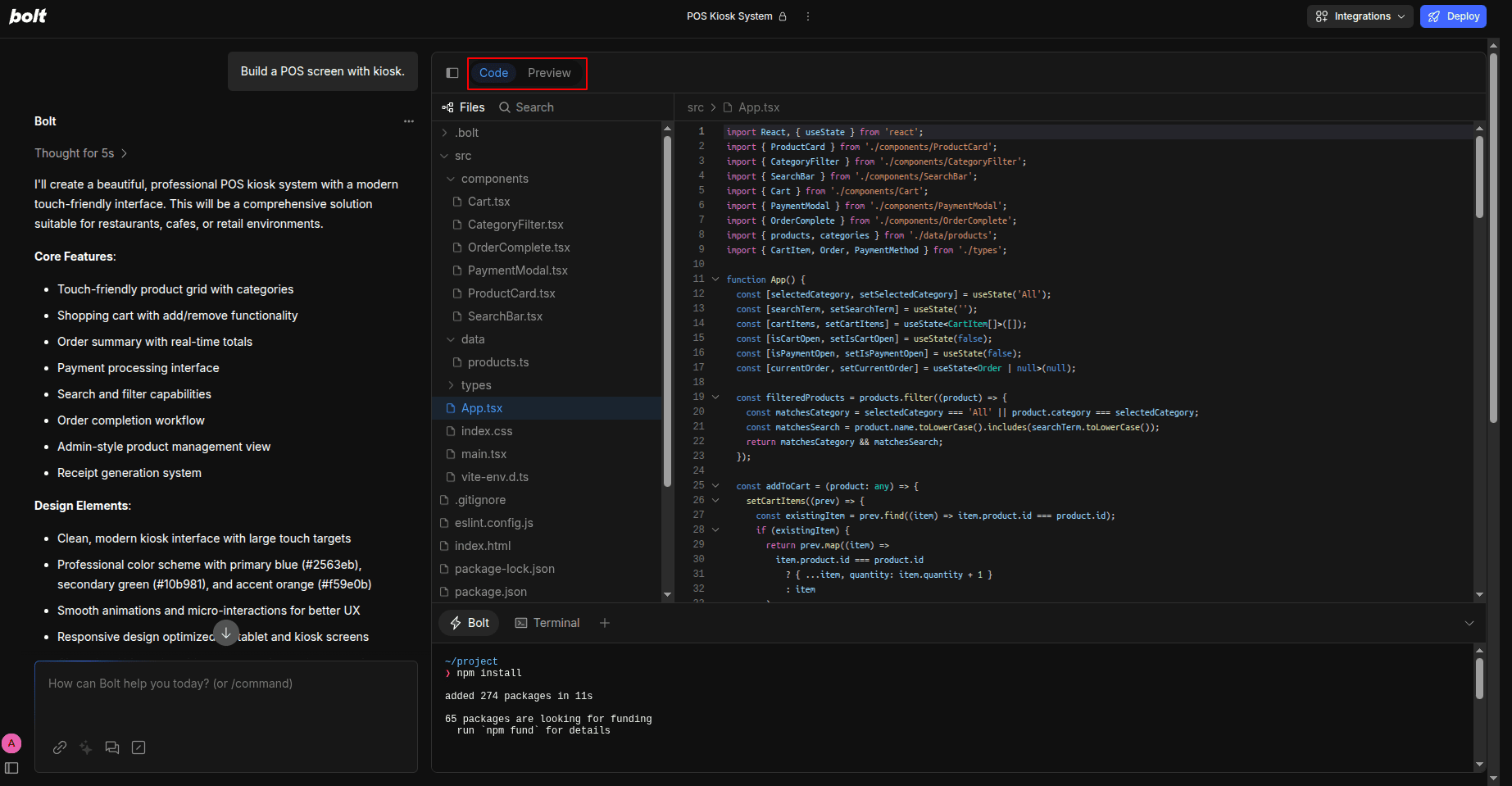
Task: Open the Search files panel
Action: click(526, 107)
